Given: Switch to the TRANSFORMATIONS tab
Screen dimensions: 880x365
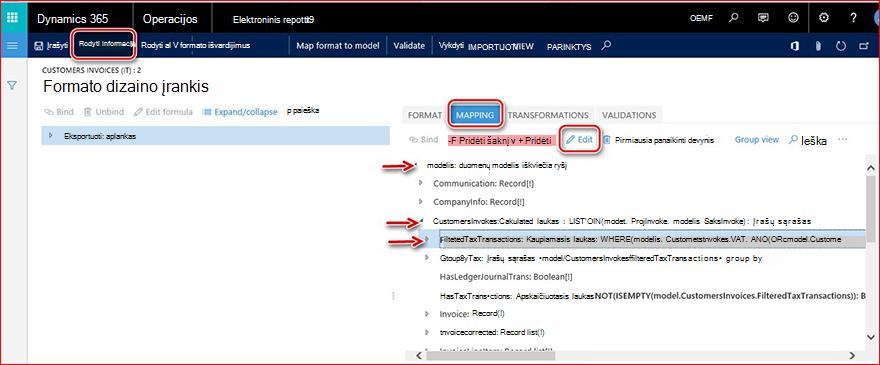Looking at the screenshot, I should click(548, 115).
